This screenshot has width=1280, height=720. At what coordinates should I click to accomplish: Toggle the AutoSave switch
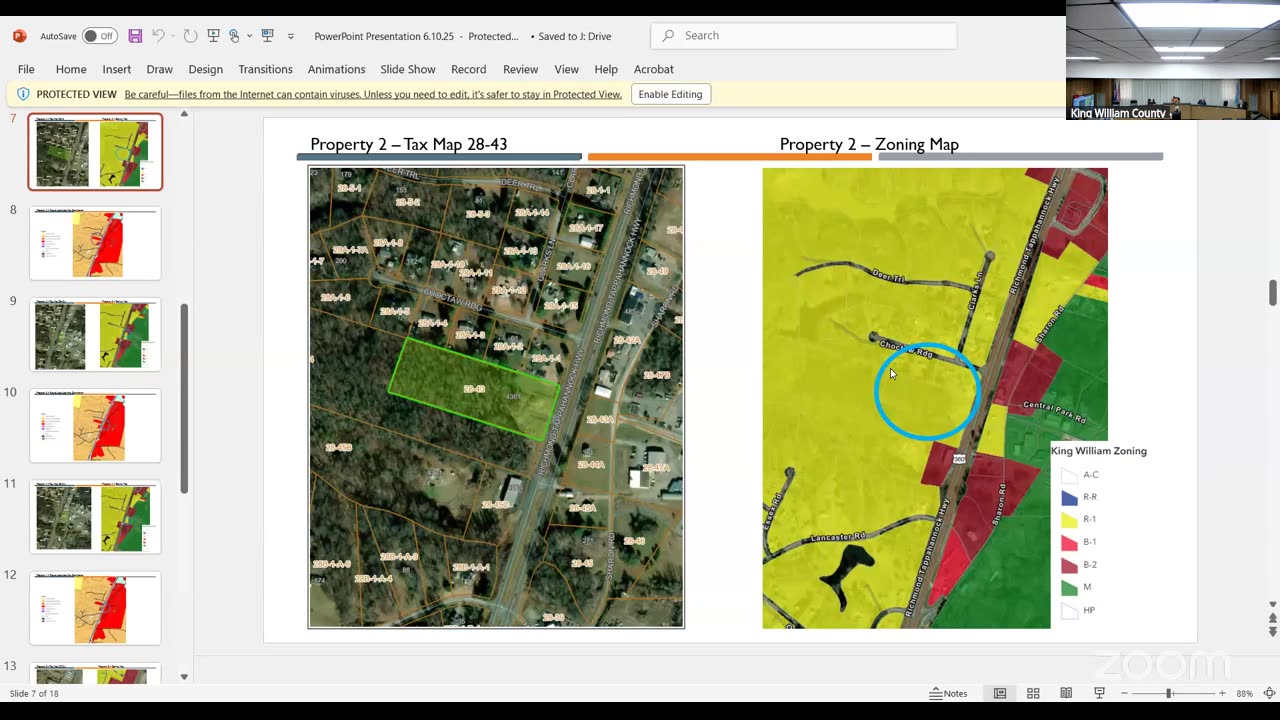coord(99,36)
